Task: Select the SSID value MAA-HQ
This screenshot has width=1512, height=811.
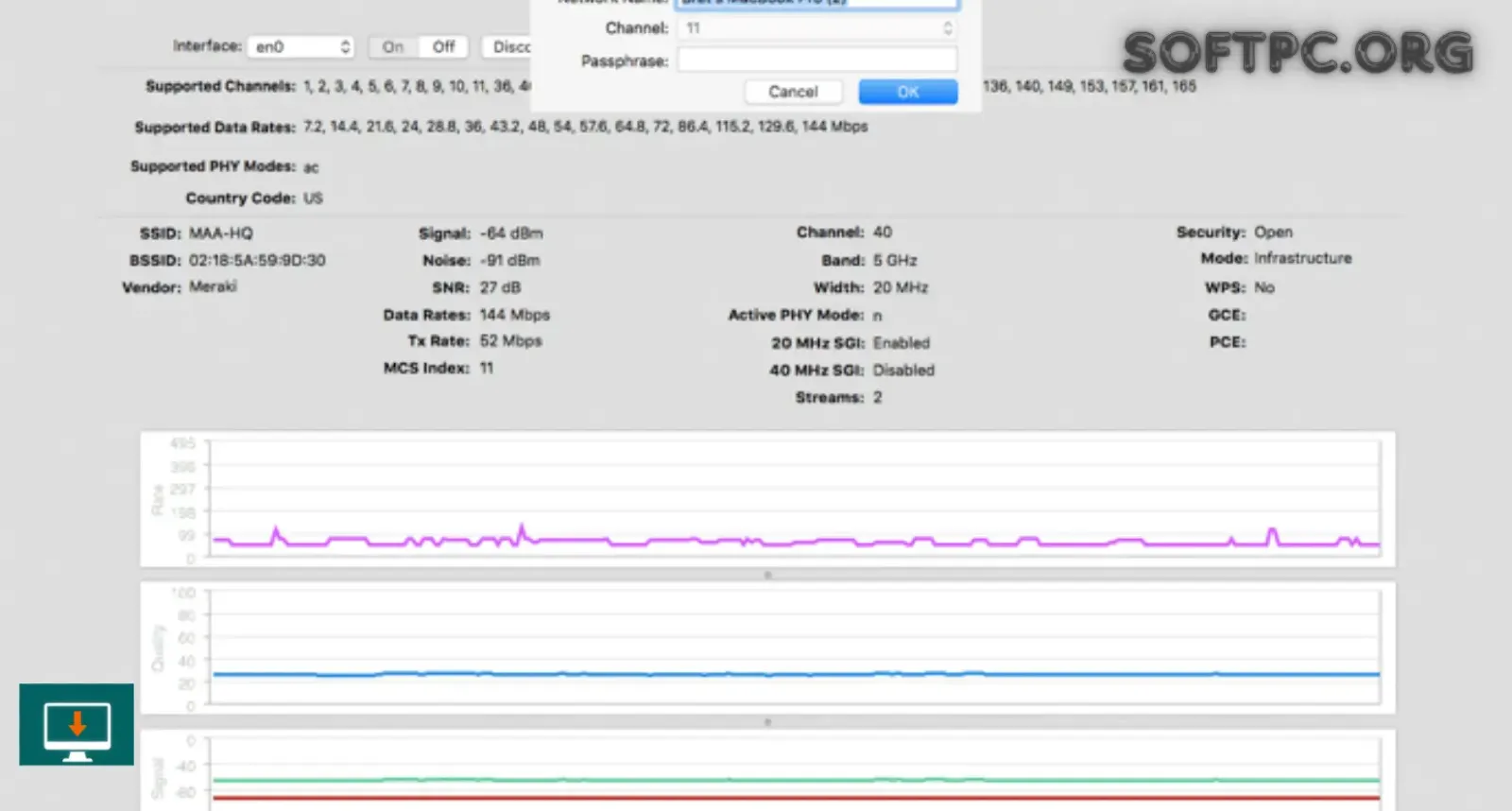Action: [221, 233]
